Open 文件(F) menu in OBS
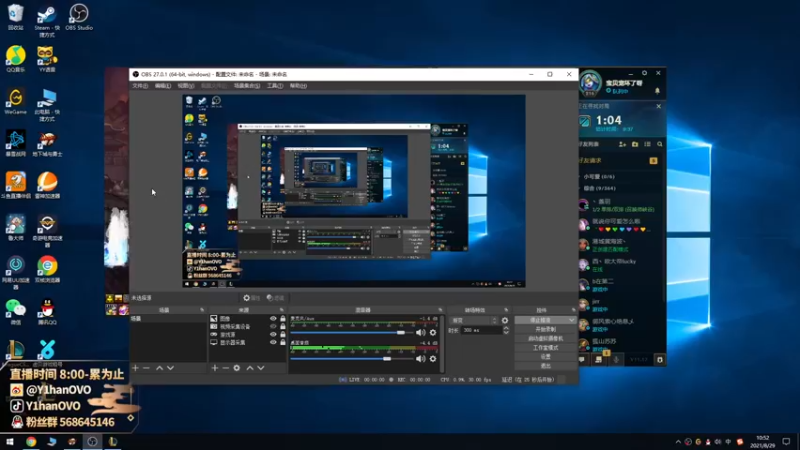Viewport: 800px width, 450px height. tap(140, 86)
